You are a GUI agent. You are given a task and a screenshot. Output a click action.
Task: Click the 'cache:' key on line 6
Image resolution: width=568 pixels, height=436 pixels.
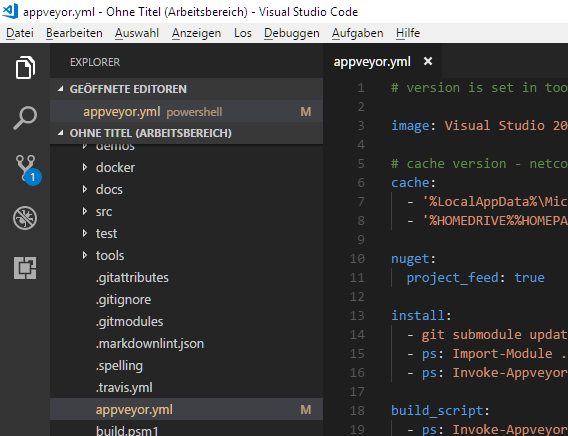pos(413,183)
